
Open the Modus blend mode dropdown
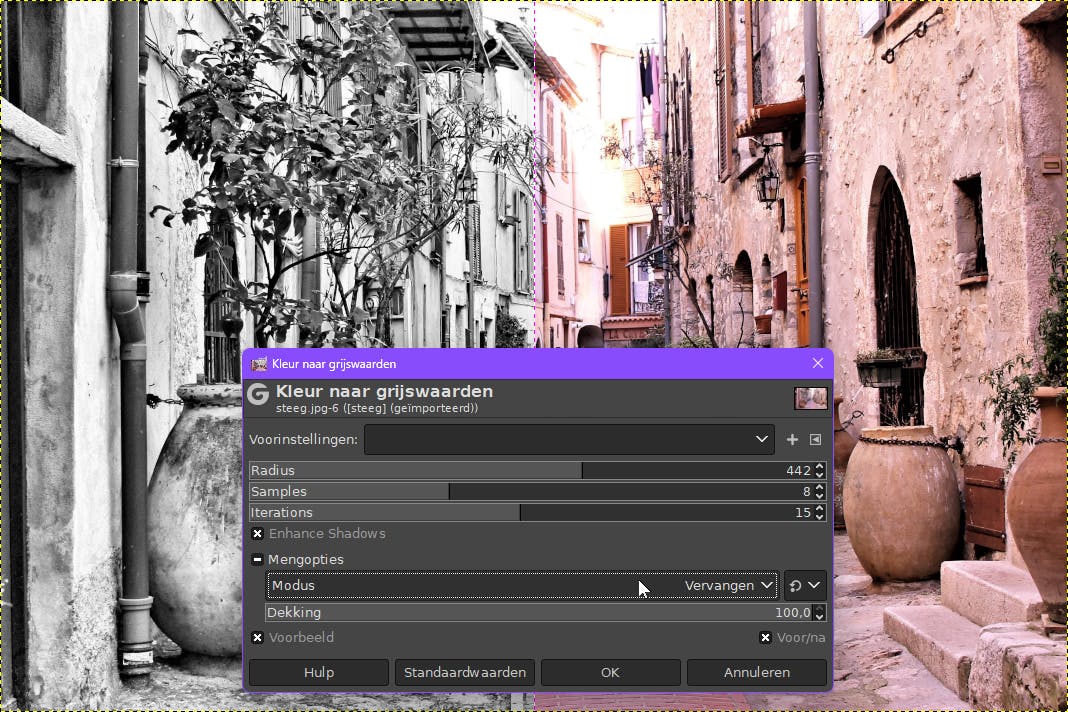coord(522,585)
